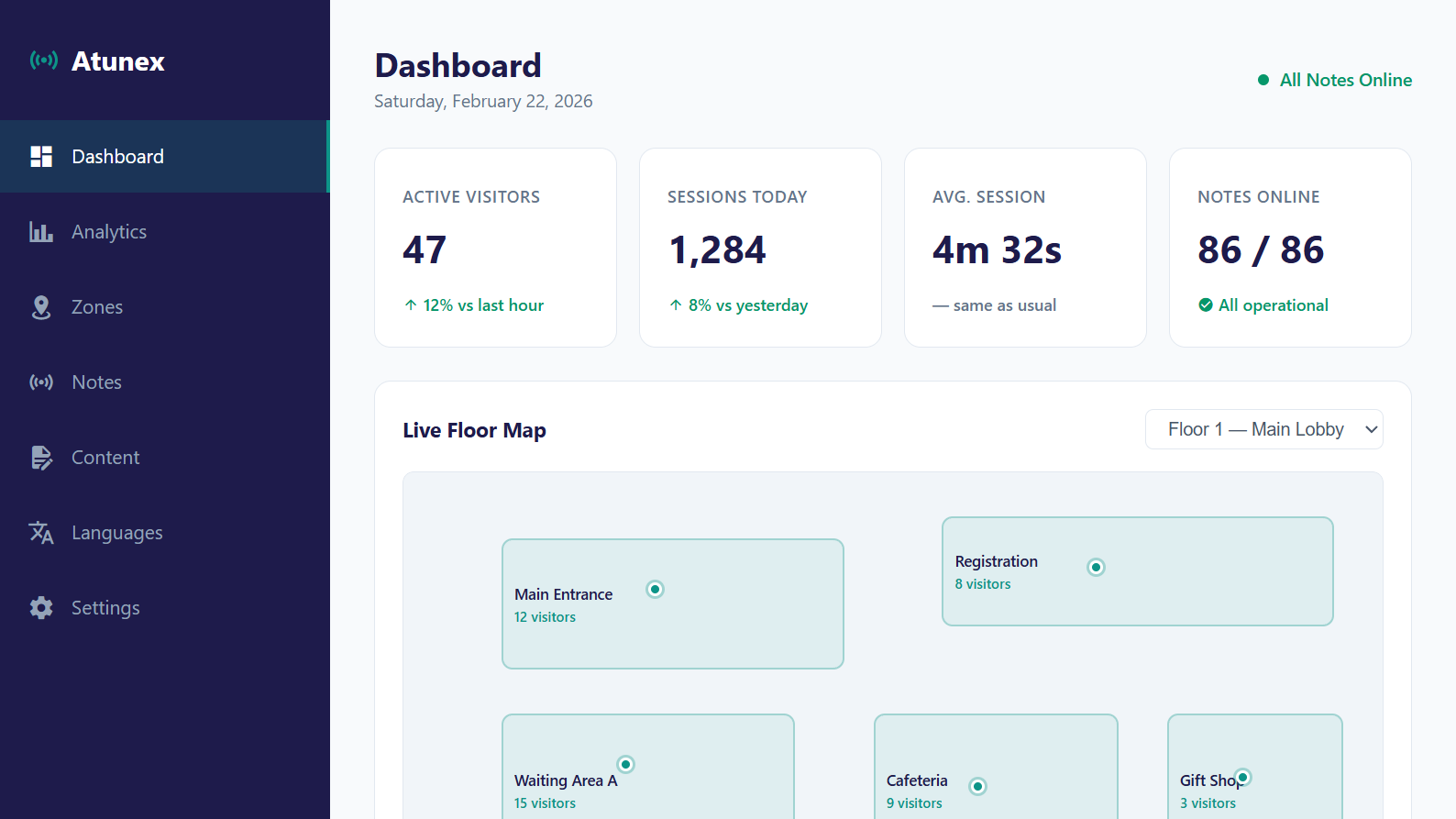Click the 3 visitors count
Image resolution: width=1456 pixels, height=819 pixels.
point(1208,803)
